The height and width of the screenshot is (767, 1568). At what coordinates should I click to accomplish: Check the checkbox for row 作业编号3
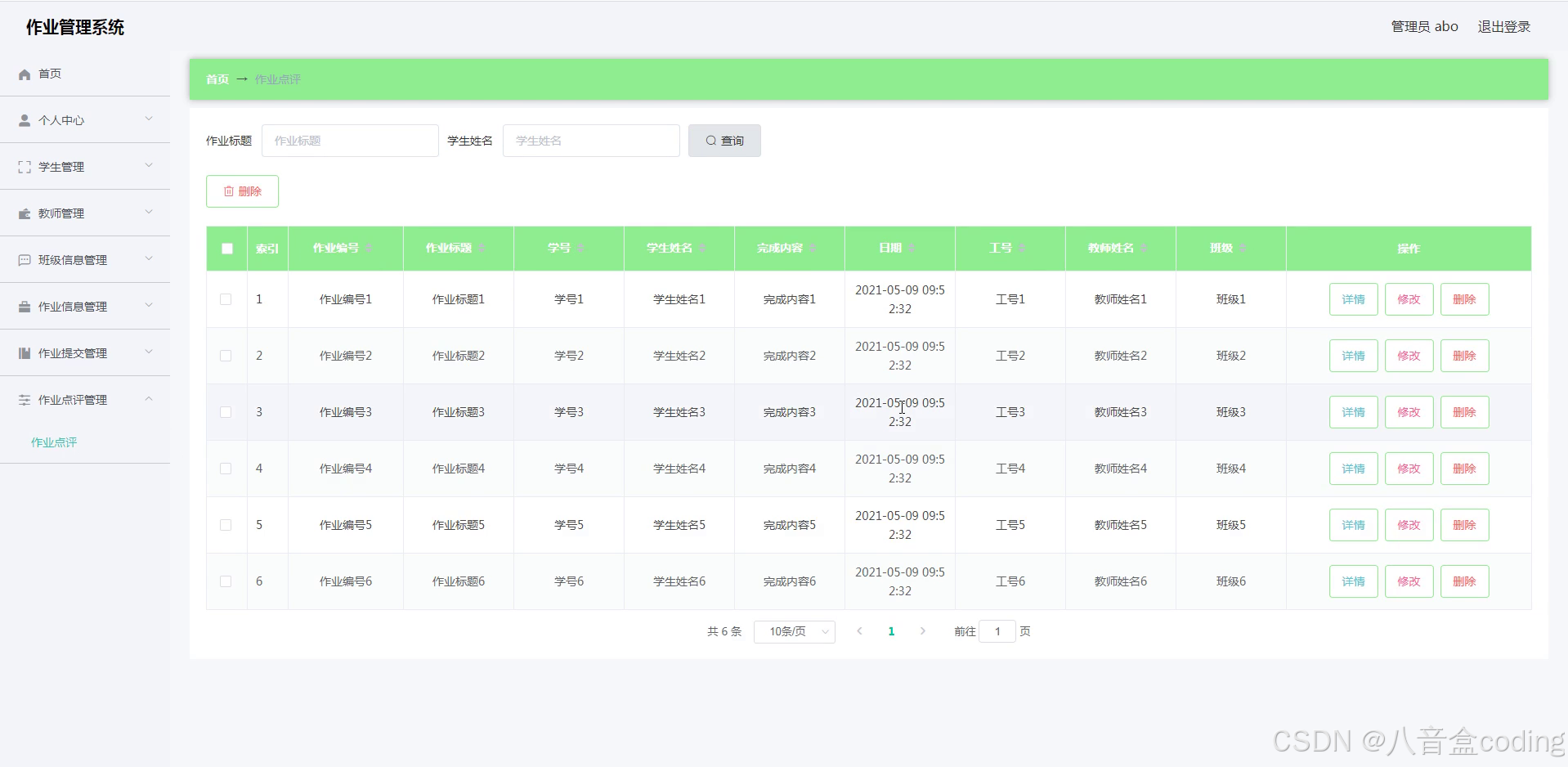click(x=226, y=412)
